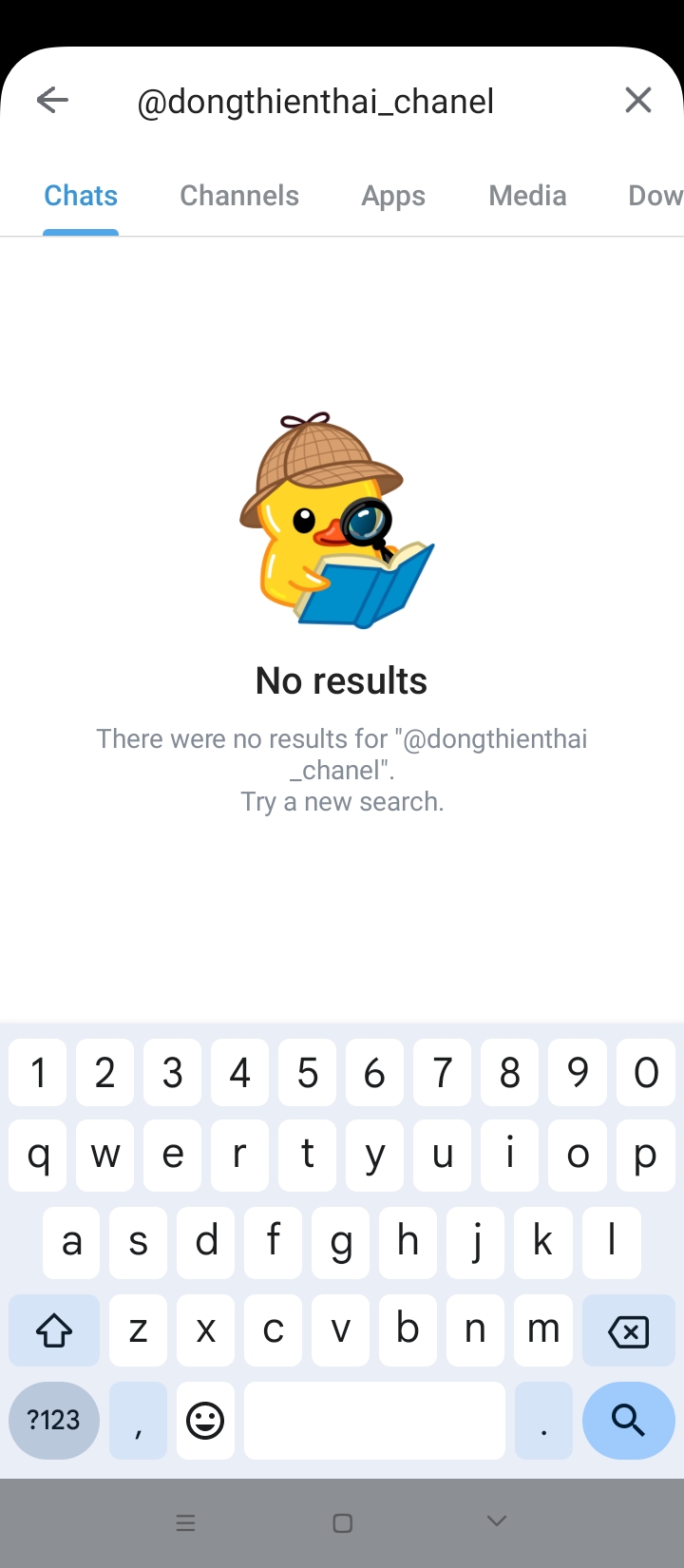684x1568 pixels.
Task: Tap the period key
Action: (x=543, y=1421)
